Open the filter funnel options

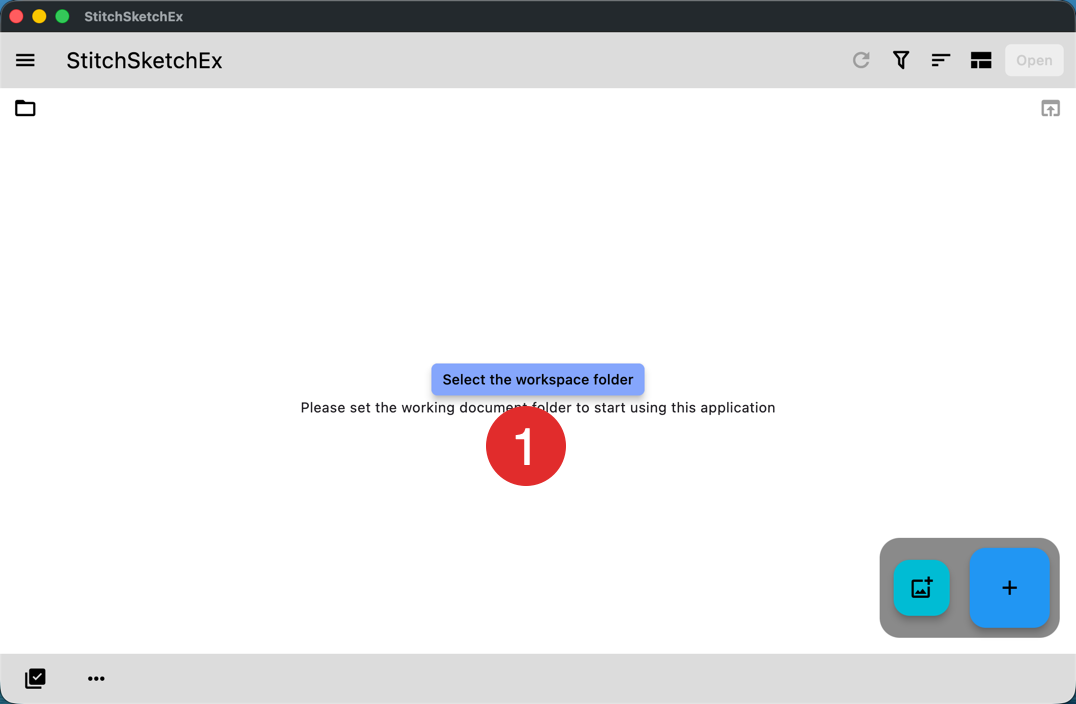click(x=901, y=60)
